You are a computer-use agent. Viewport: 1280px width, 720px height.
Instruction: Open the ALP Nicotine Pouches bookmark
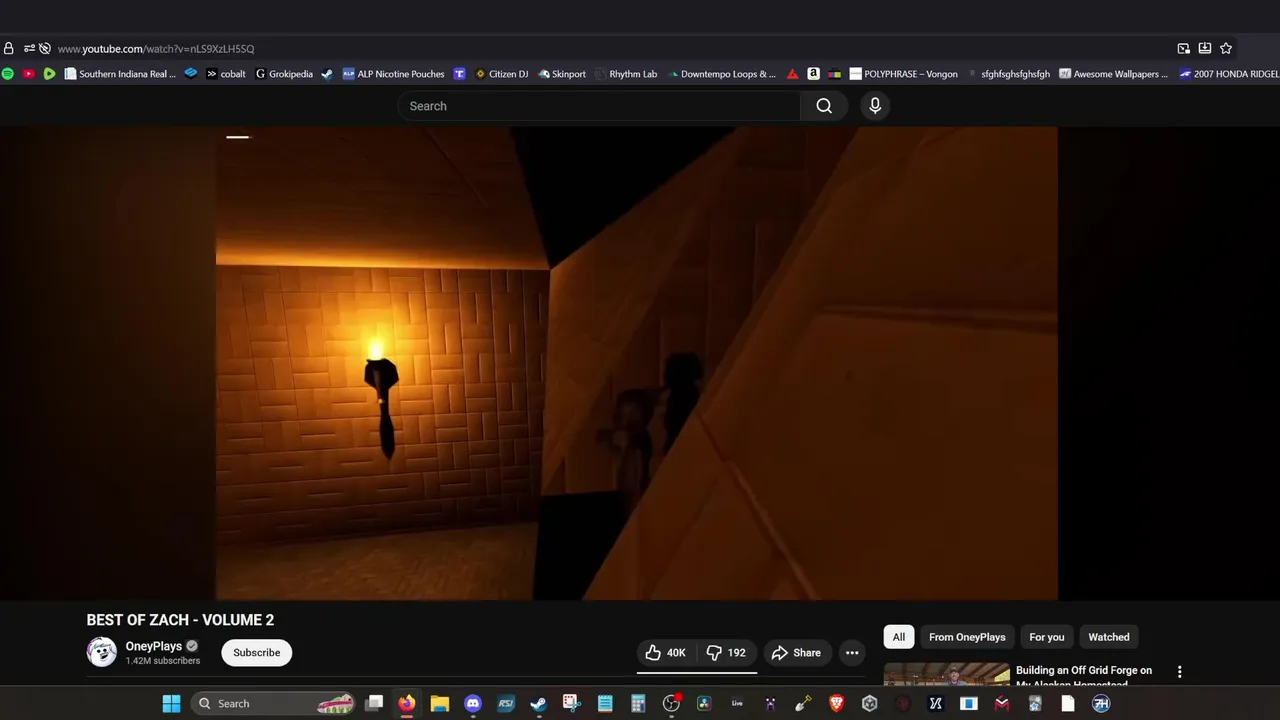point(393,74)
